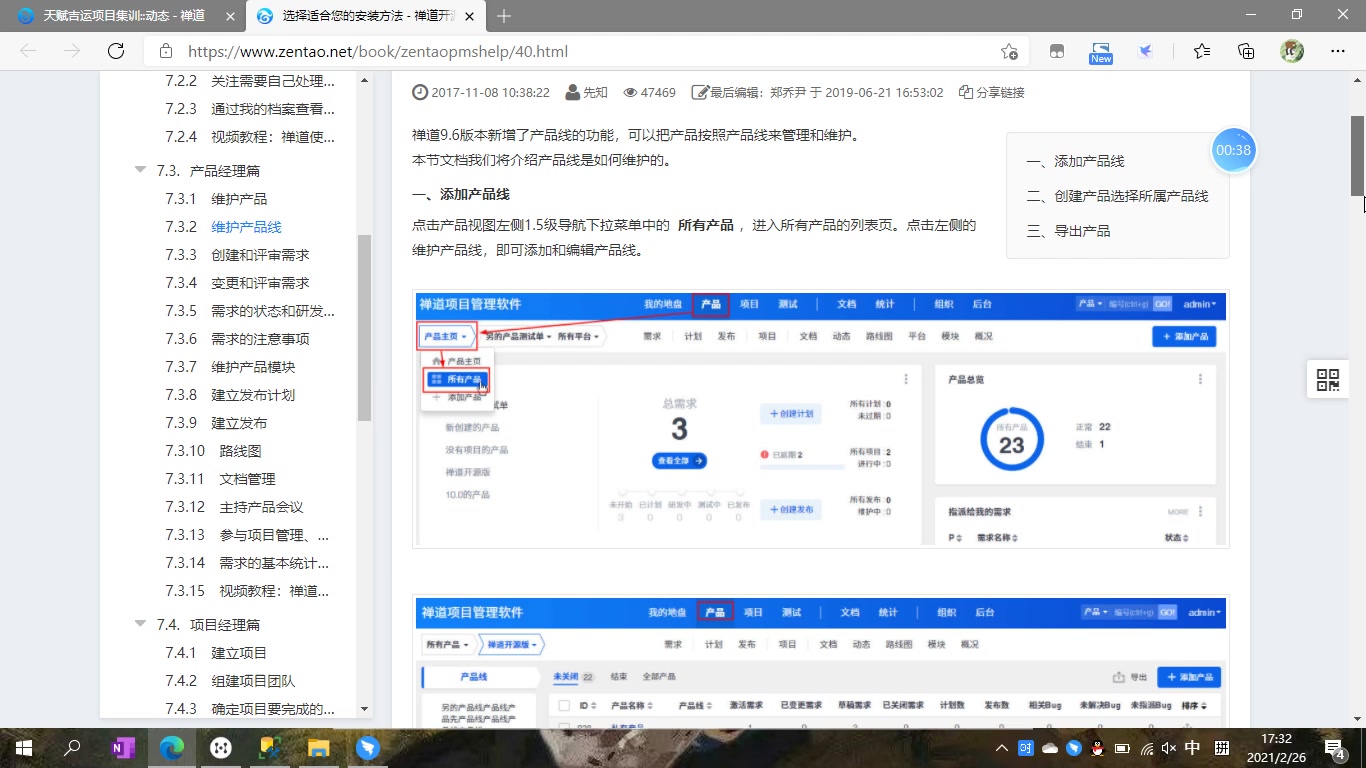Enlarge the first 产品主页 screenshot image
The height and width of the screenshot is (768, 1366).
821,420
